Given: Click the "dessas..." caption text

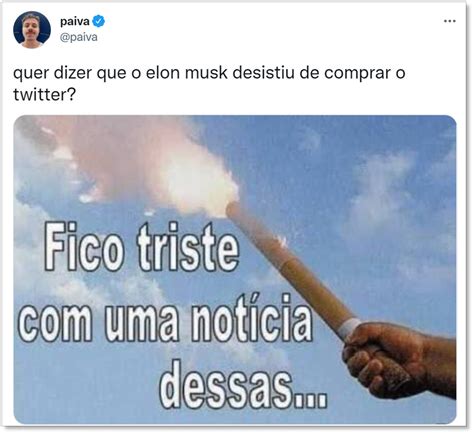Looking at the screenshot, I should [x=243, y=386].
